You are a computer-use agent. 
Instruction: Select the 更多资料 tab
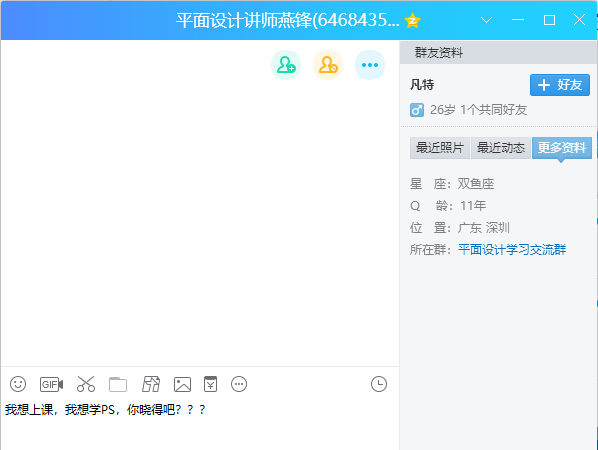click(562, 148)
